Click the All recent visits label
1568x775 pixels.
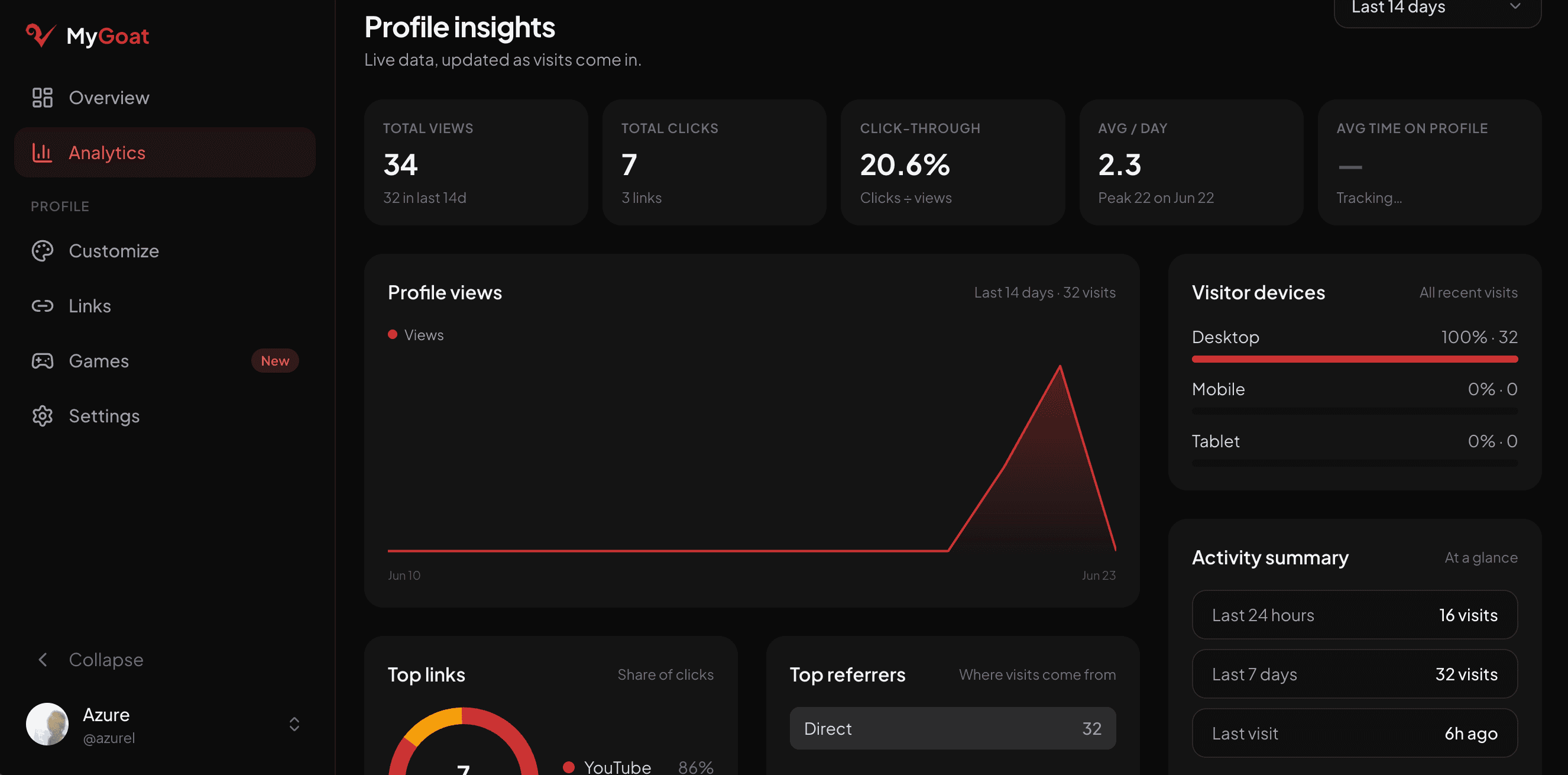point(1468,292)
